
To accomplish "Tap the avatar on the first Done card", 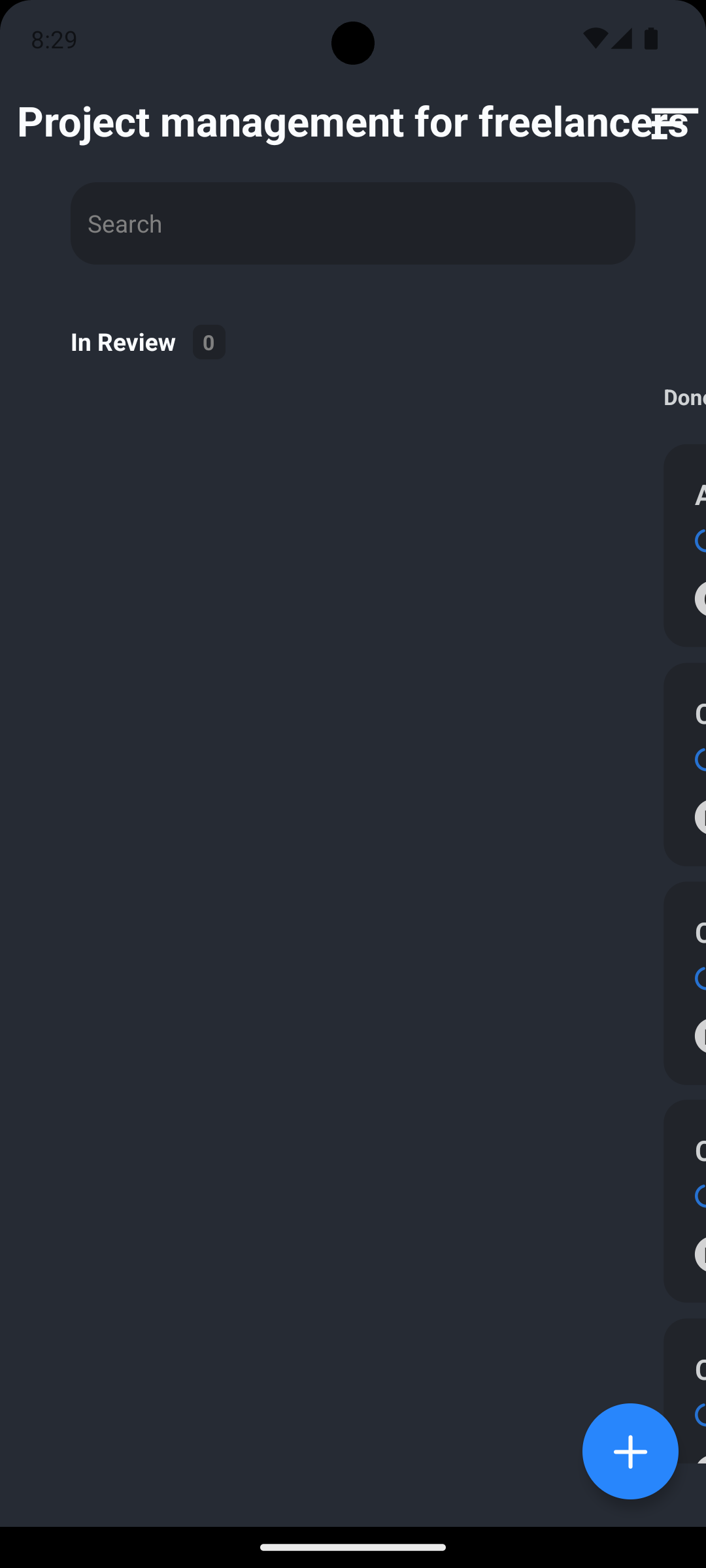I will click(x=701, y=598).
